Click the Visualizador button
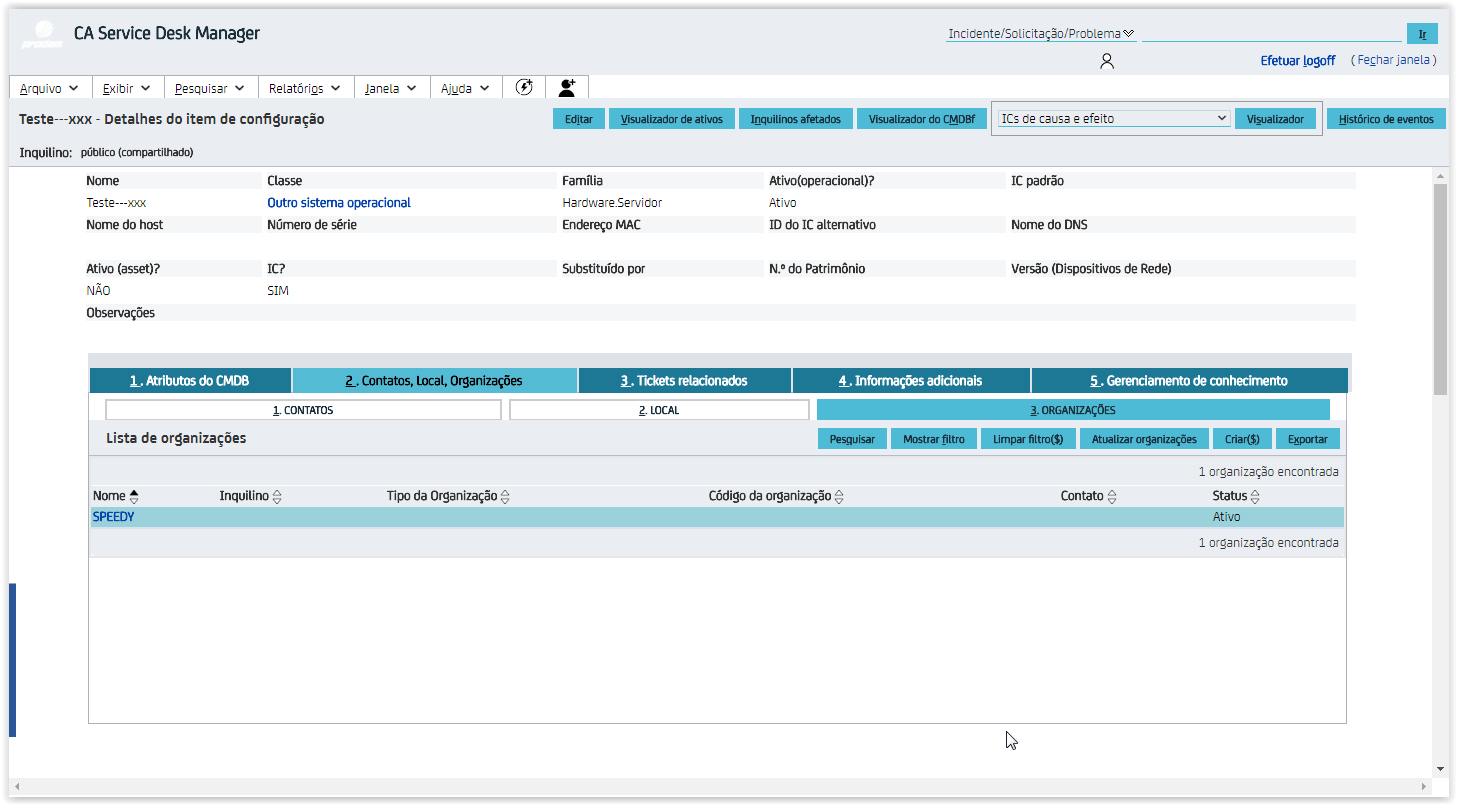The height and width of the screenshot is (805, 1457). (1275, 119)
